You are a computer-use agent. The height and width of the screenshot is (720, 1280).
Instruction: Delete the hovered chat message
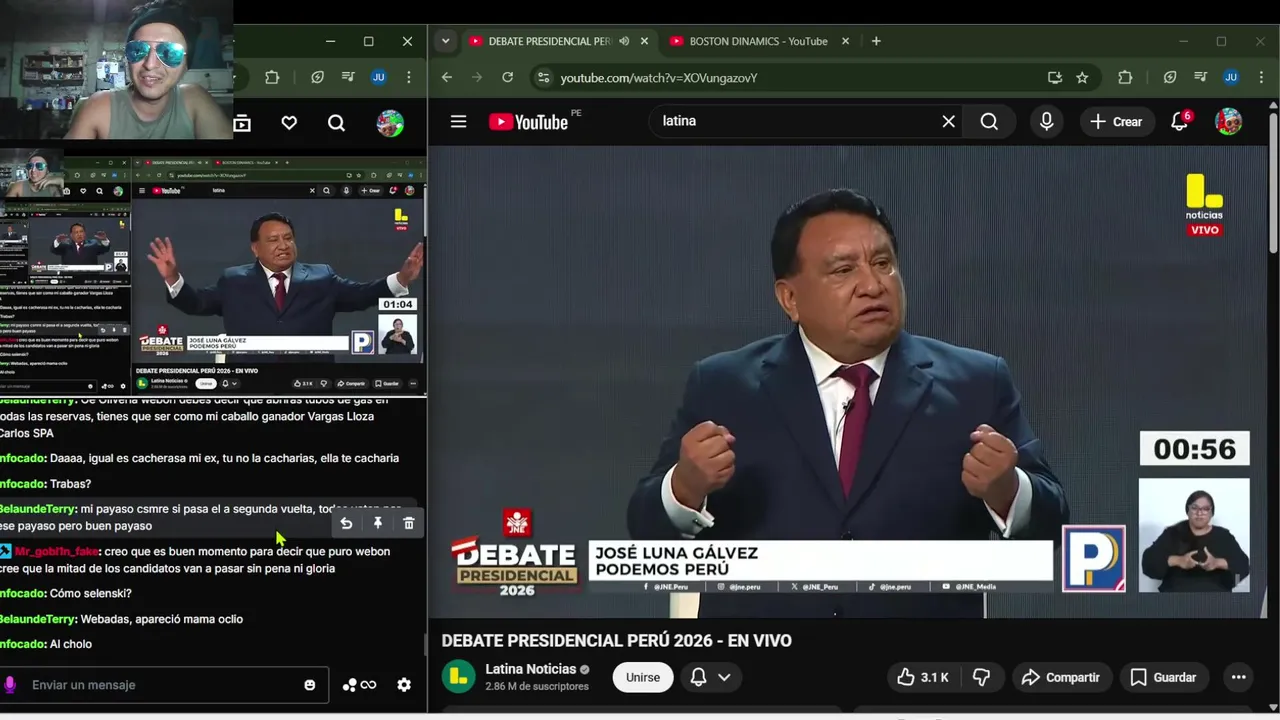409,523
